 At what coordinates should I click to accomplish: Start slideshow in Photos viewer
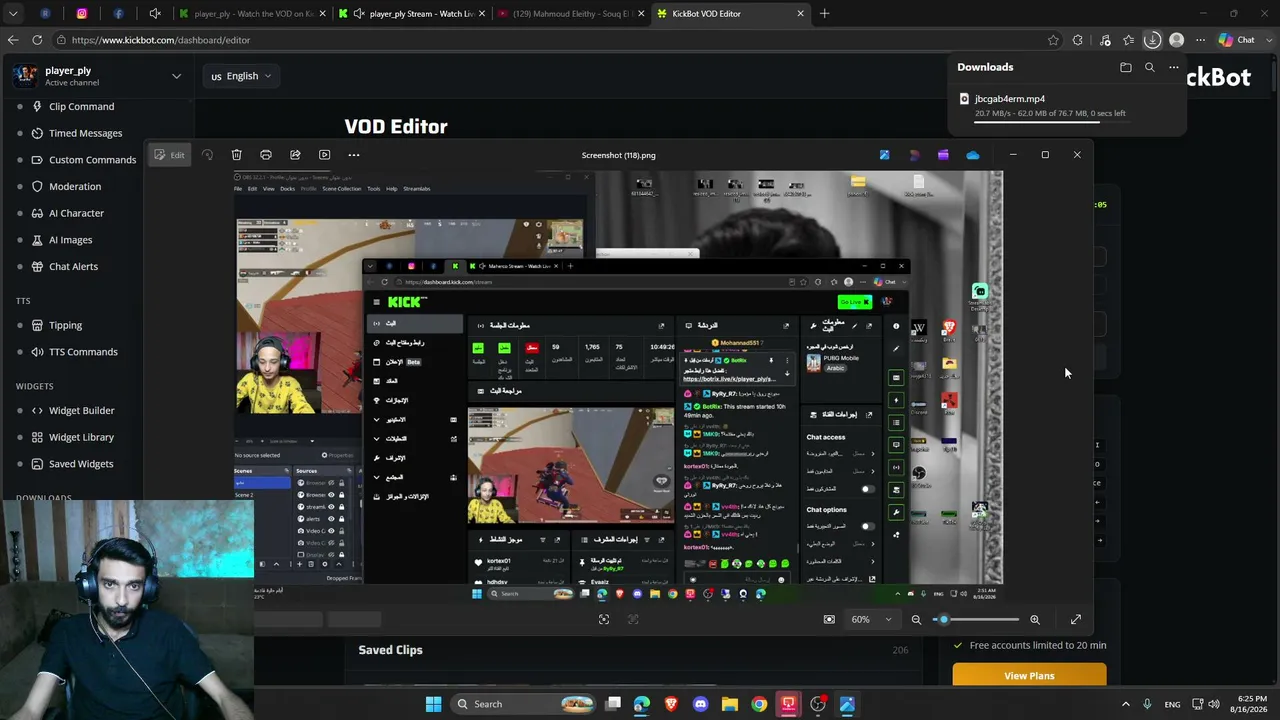pos(324,155)
